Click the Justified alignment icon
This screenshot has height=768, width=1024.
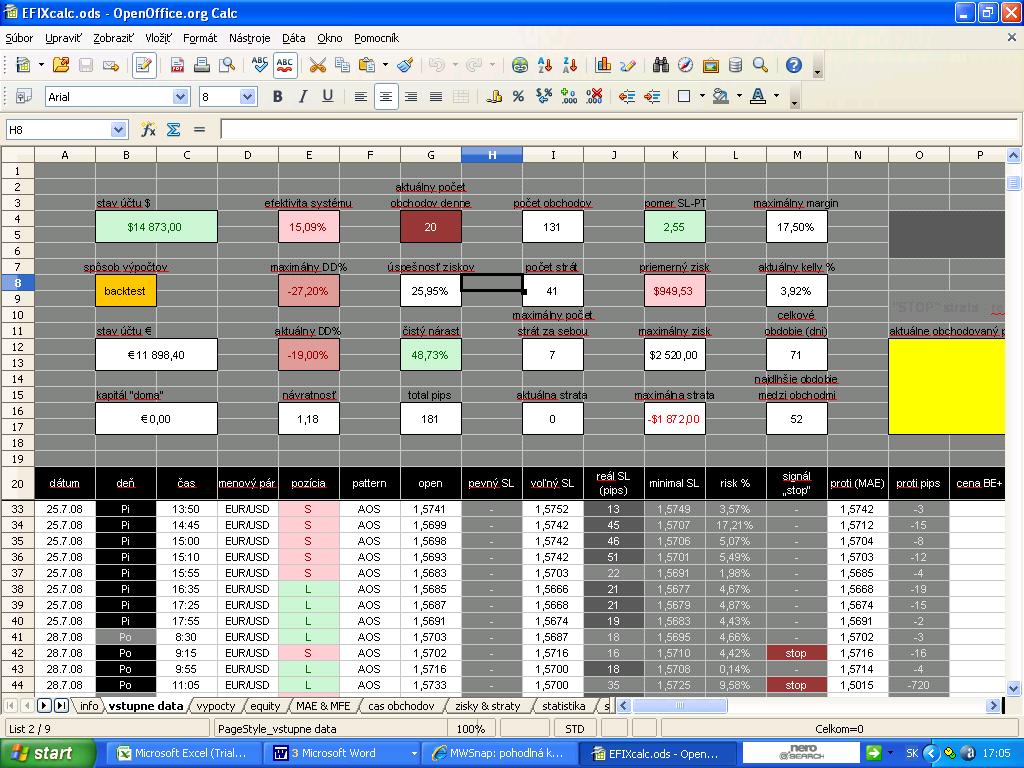[436, 97]
